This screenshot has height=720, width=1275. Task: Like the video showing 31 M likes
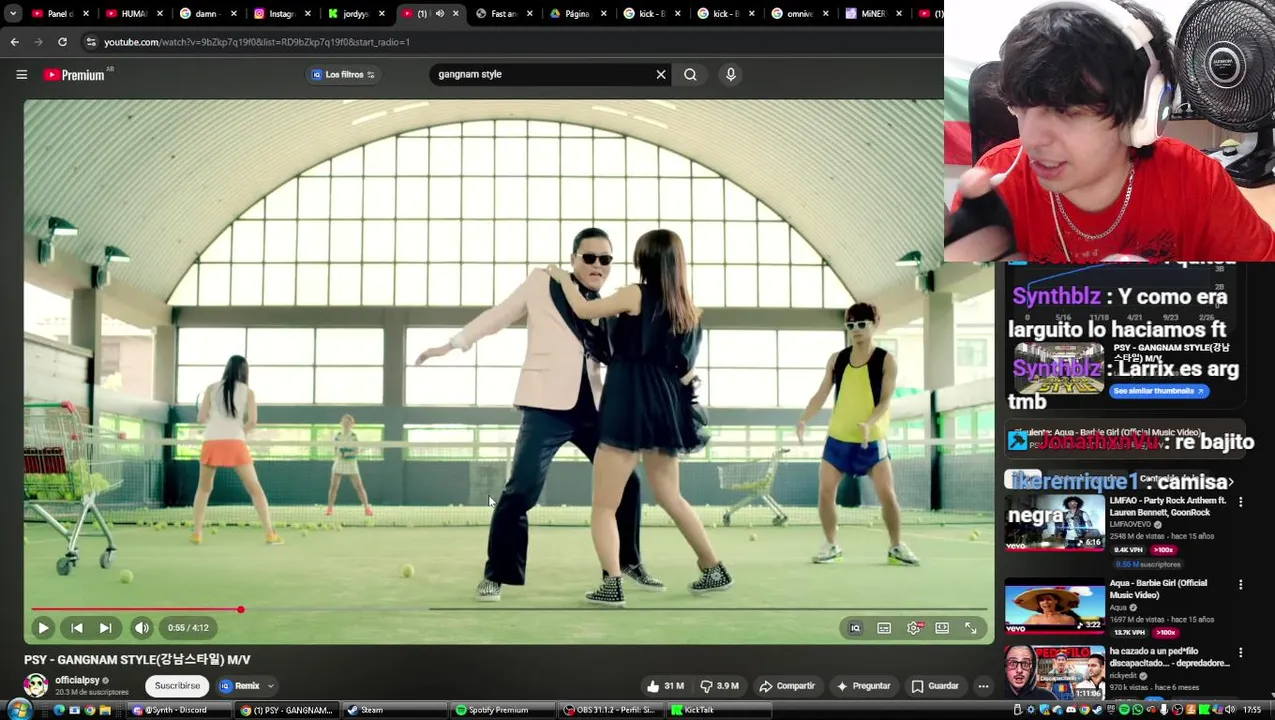(x=666, y=686)
